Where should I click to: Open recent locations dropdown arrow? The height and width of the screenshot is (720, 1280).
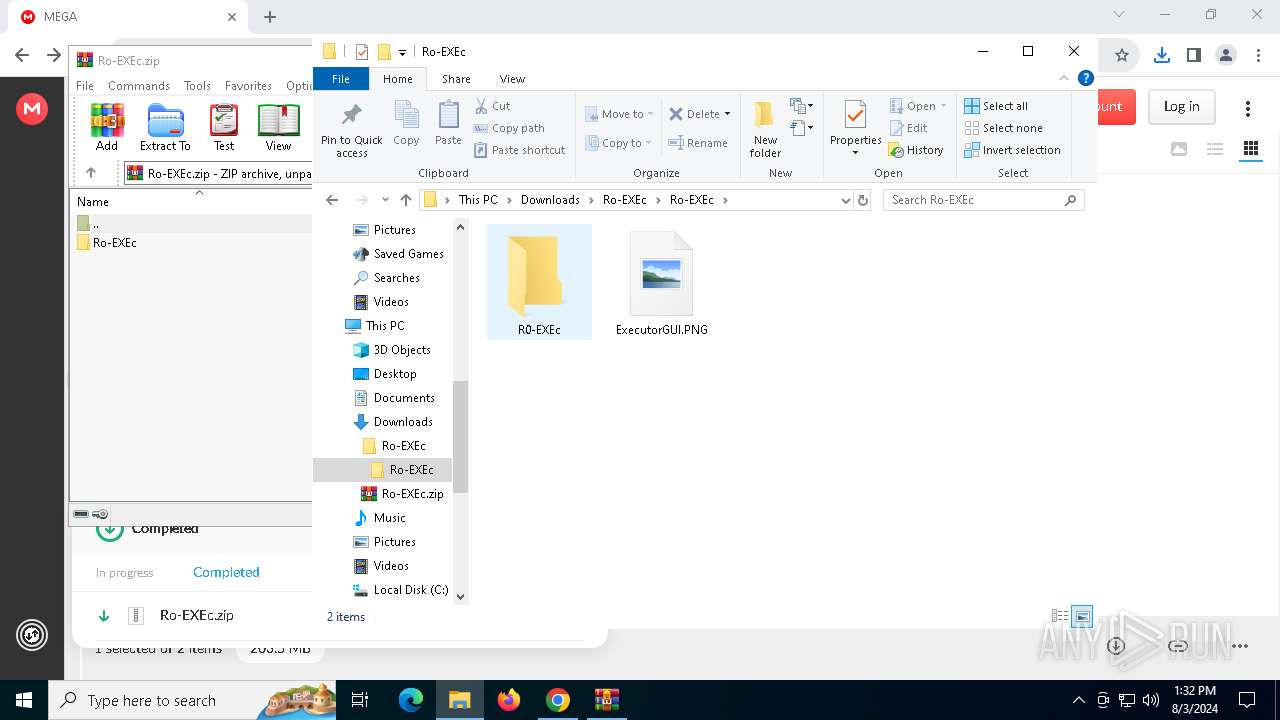point(384,200)
